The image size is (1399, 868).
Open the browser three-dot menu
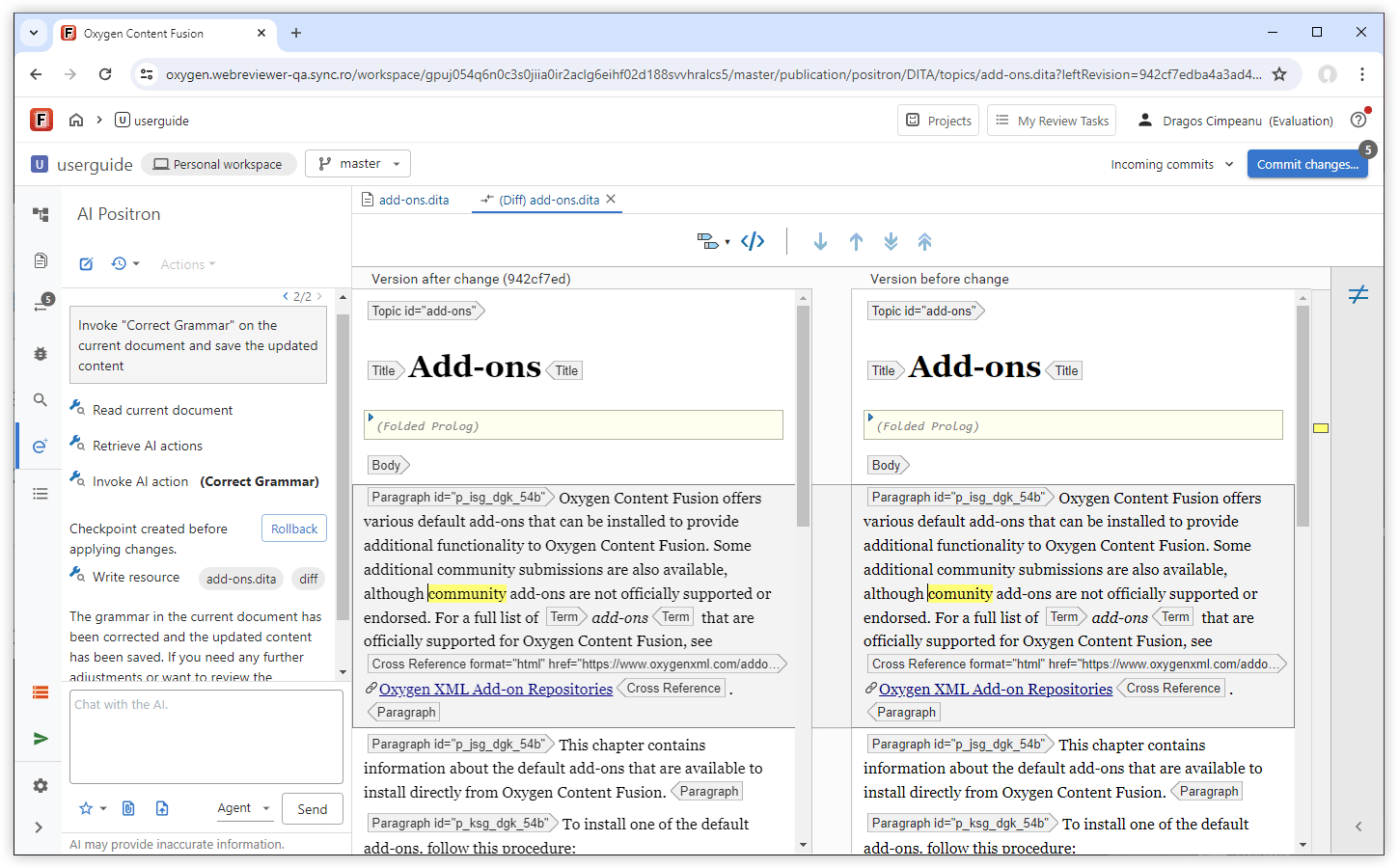[1362, 74]
